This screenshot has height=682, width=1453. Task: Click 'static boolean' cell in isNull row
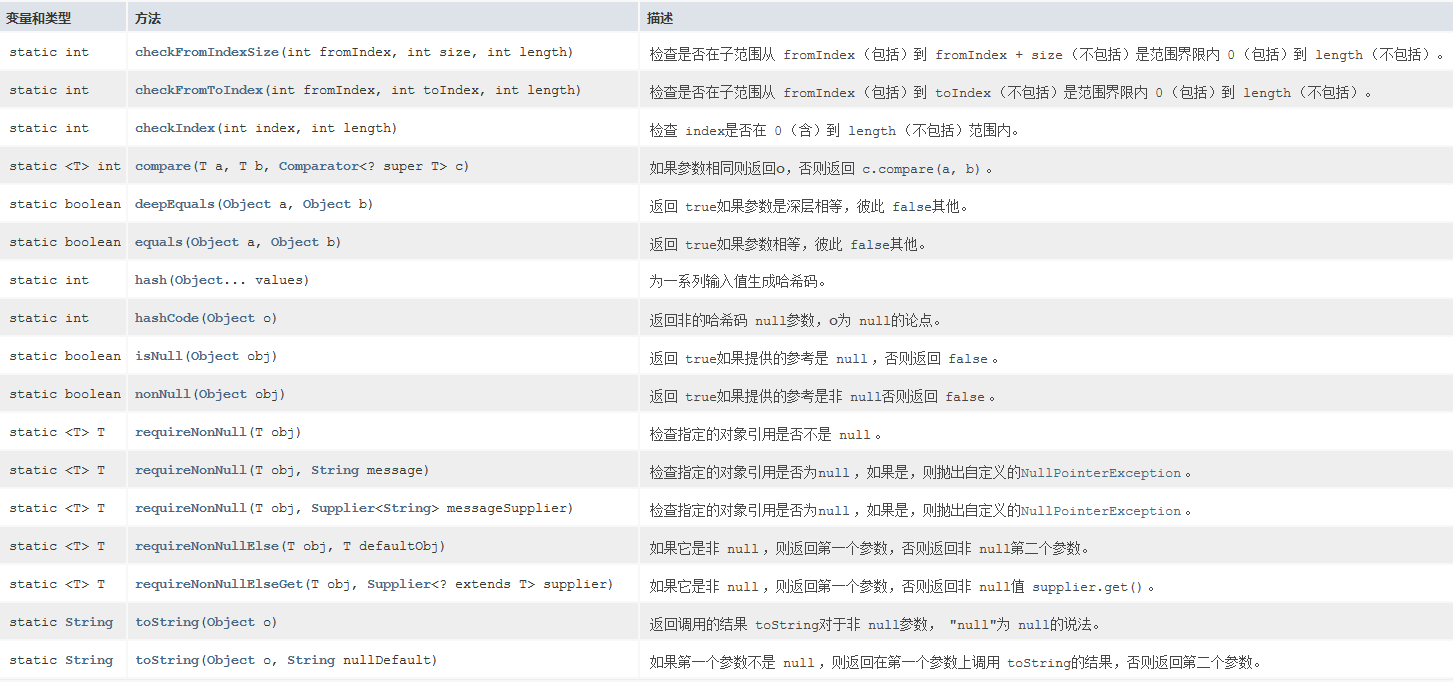[65, 356]
